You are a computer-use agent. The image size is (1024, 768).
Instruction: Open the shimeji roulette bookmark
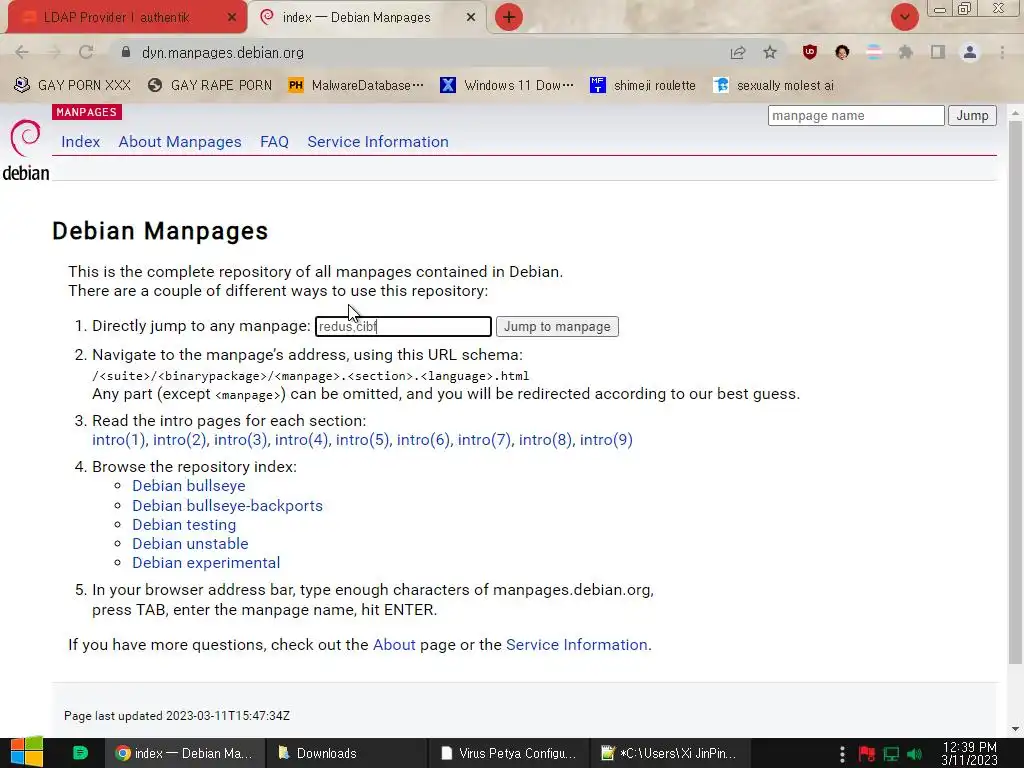pos(643,85)
